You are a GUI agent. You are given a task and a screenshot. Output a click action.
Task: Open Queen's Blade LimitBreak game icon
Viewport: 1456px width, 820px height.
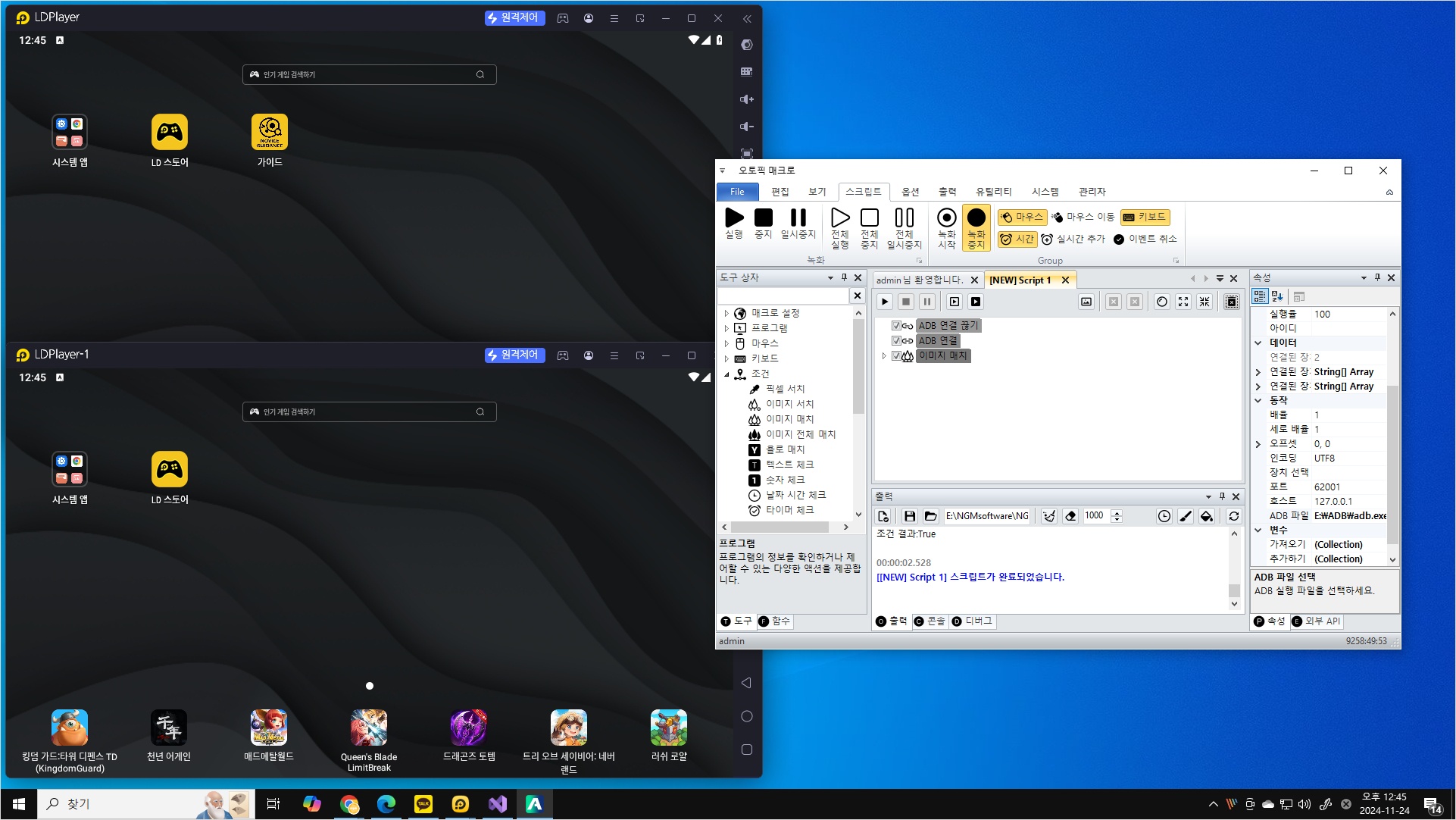(369, 728)
